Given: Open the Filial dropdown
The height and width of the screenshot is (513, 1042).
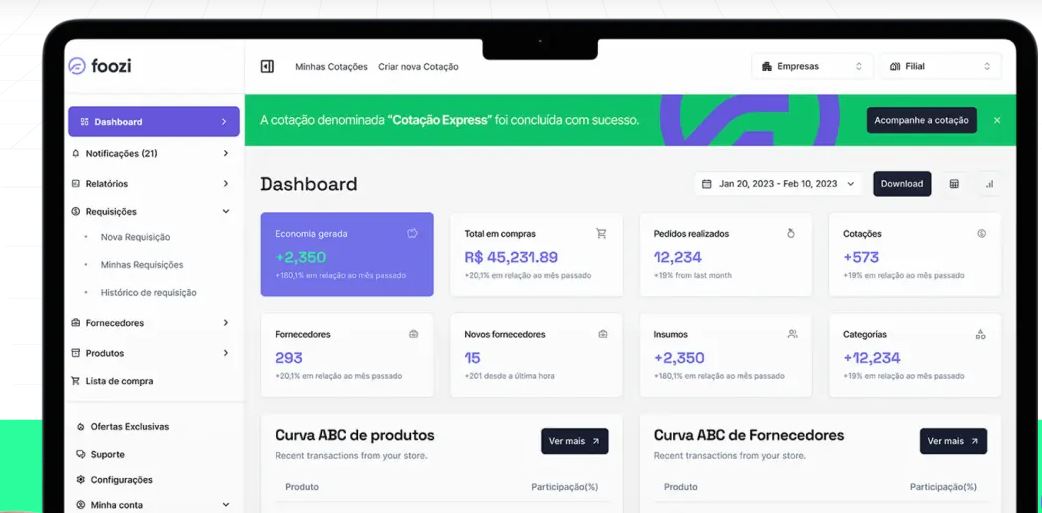Looking at the screenshot, I should 940,67.
